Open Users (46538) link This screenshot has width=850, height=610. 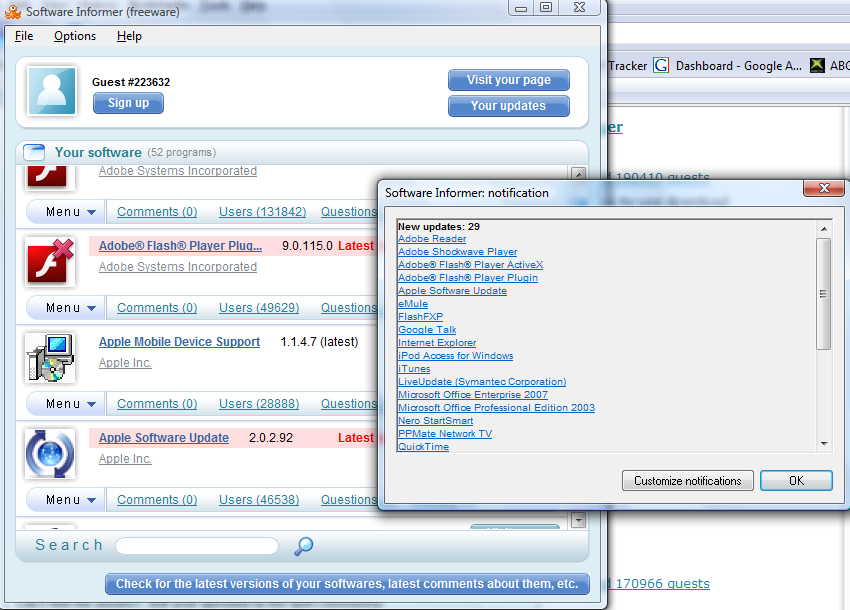259,500
